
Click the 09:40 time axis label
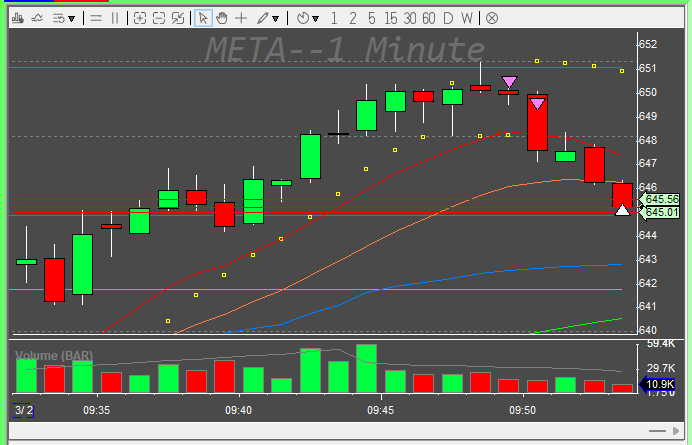coord(238,411)
